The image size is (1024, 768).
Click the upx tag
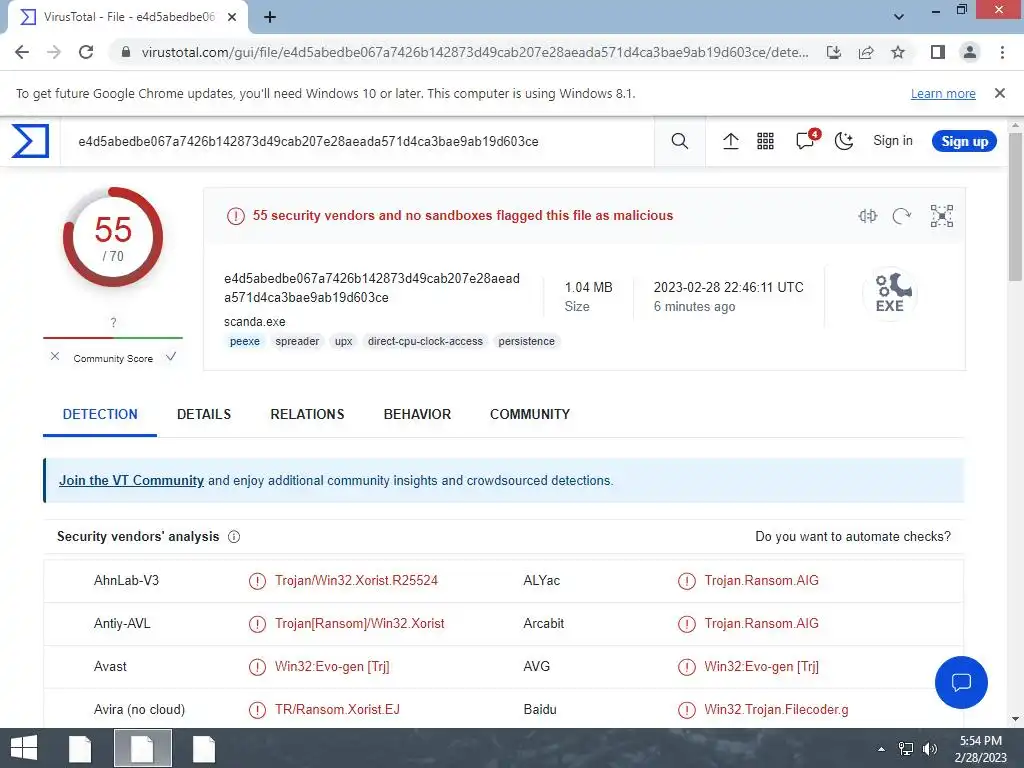click(344, 342)
